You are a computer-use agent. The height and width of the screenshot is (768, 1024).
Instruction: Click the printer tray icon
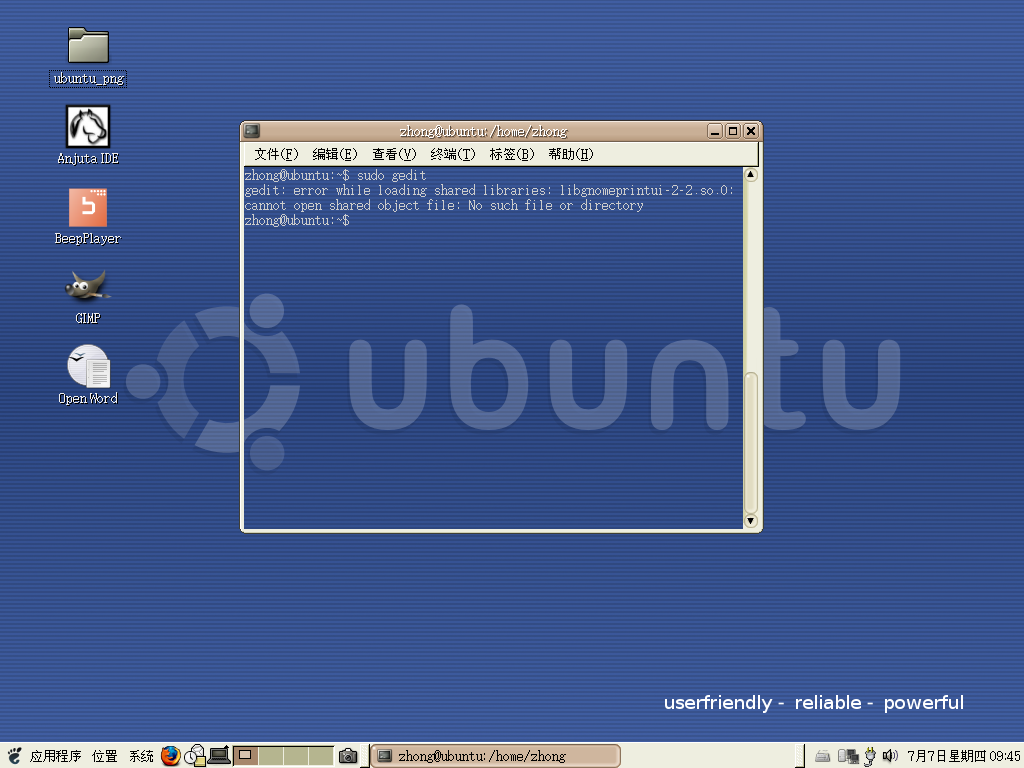[823, 756]
